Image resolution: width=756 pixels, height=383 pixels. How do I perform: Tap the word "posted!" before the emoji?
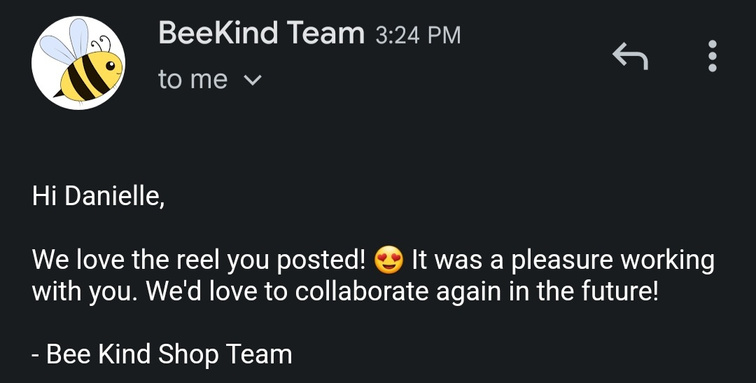click(320, 261)
